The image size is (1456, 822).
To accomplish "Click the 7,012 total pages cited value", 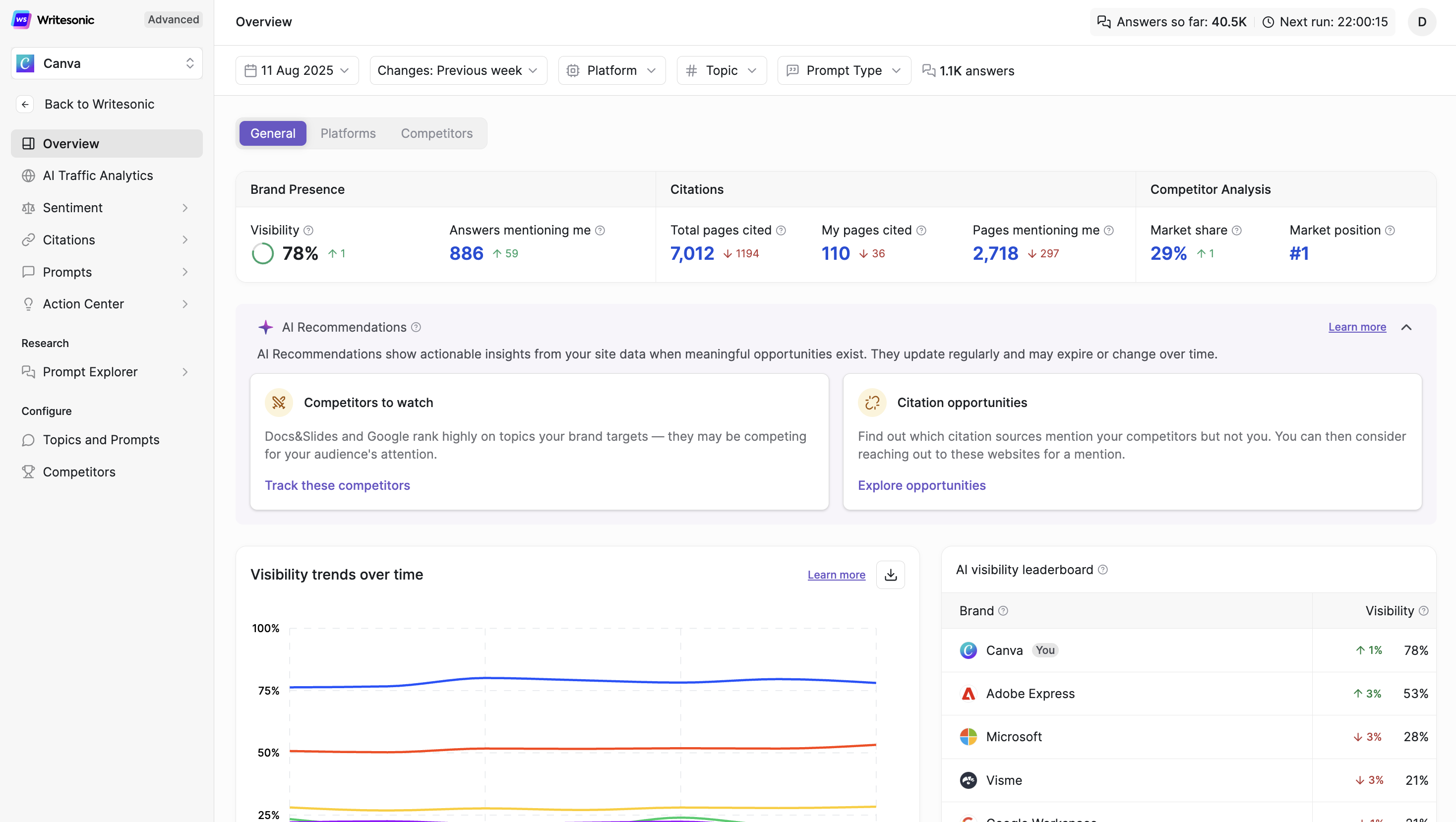I will tap(692, 254).
